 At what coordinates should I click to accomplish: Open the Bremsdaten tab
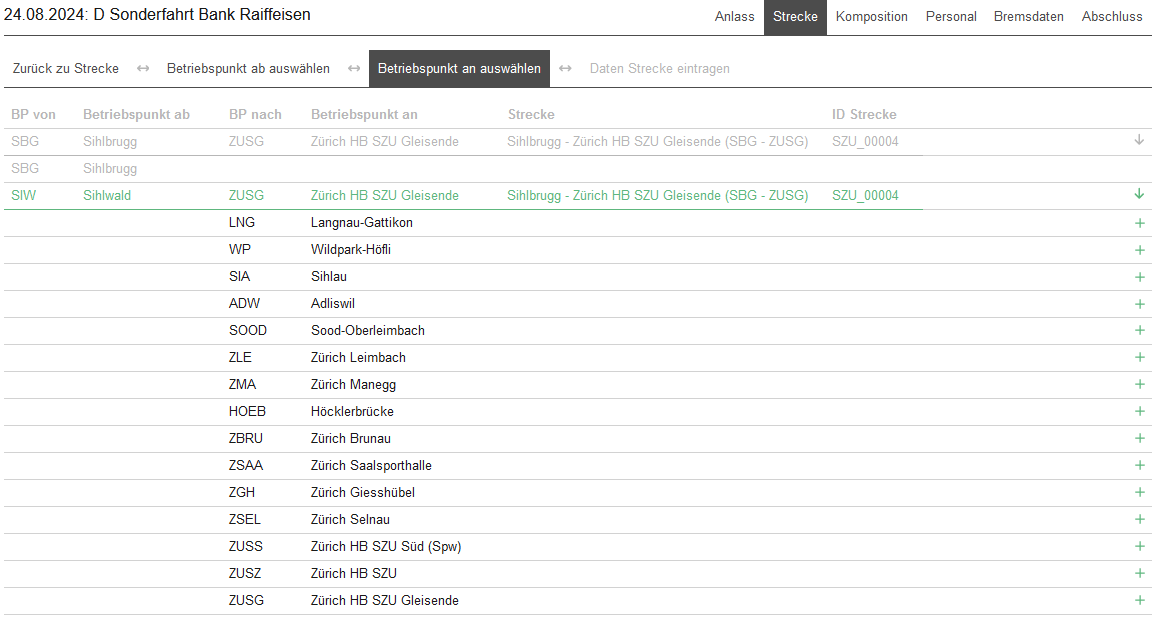1029,17
